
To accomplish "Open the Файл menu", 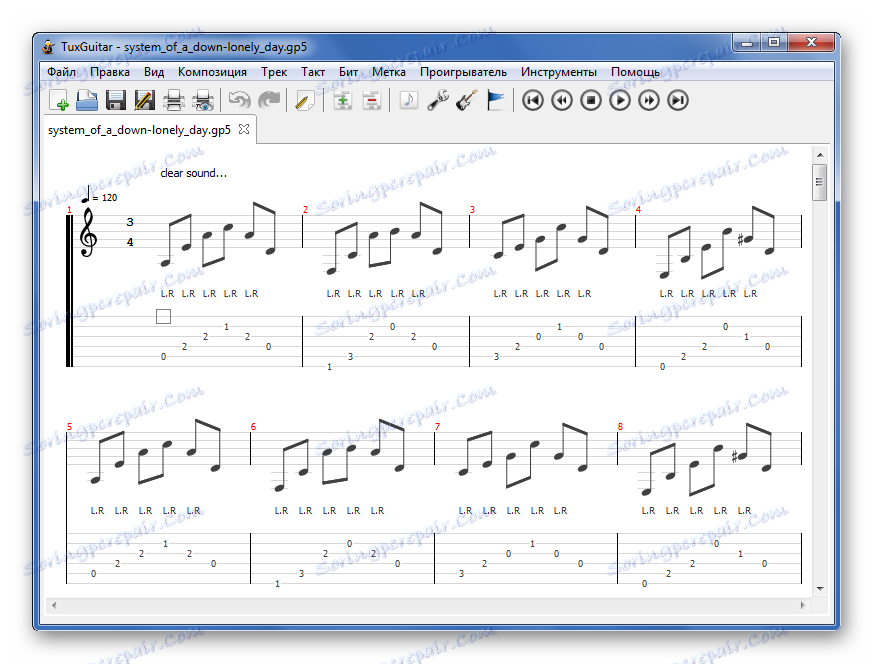I will [61, 72].
